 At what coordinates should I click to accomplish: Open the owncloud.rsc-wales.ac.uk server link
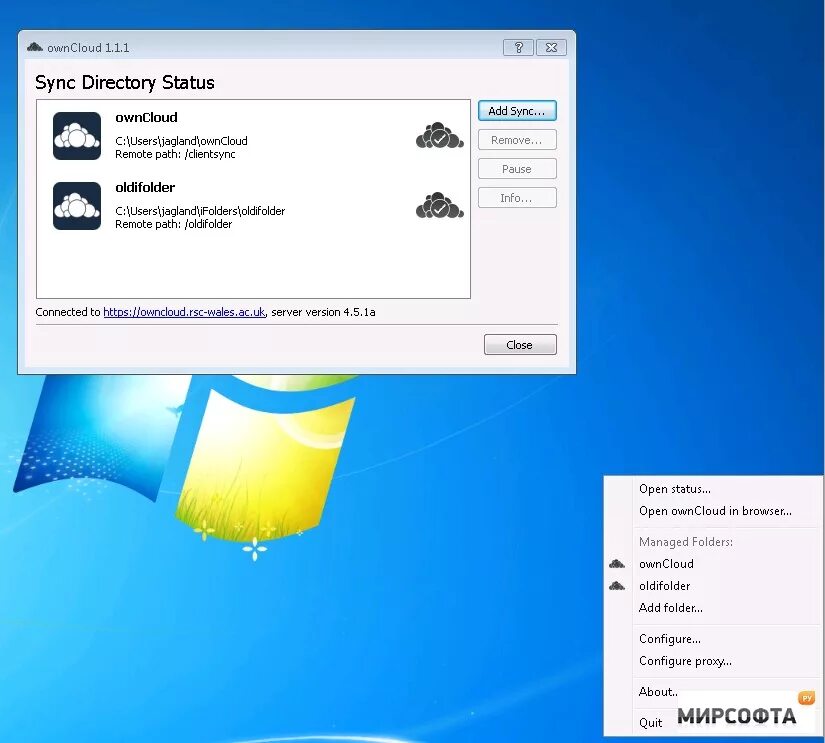184,312
